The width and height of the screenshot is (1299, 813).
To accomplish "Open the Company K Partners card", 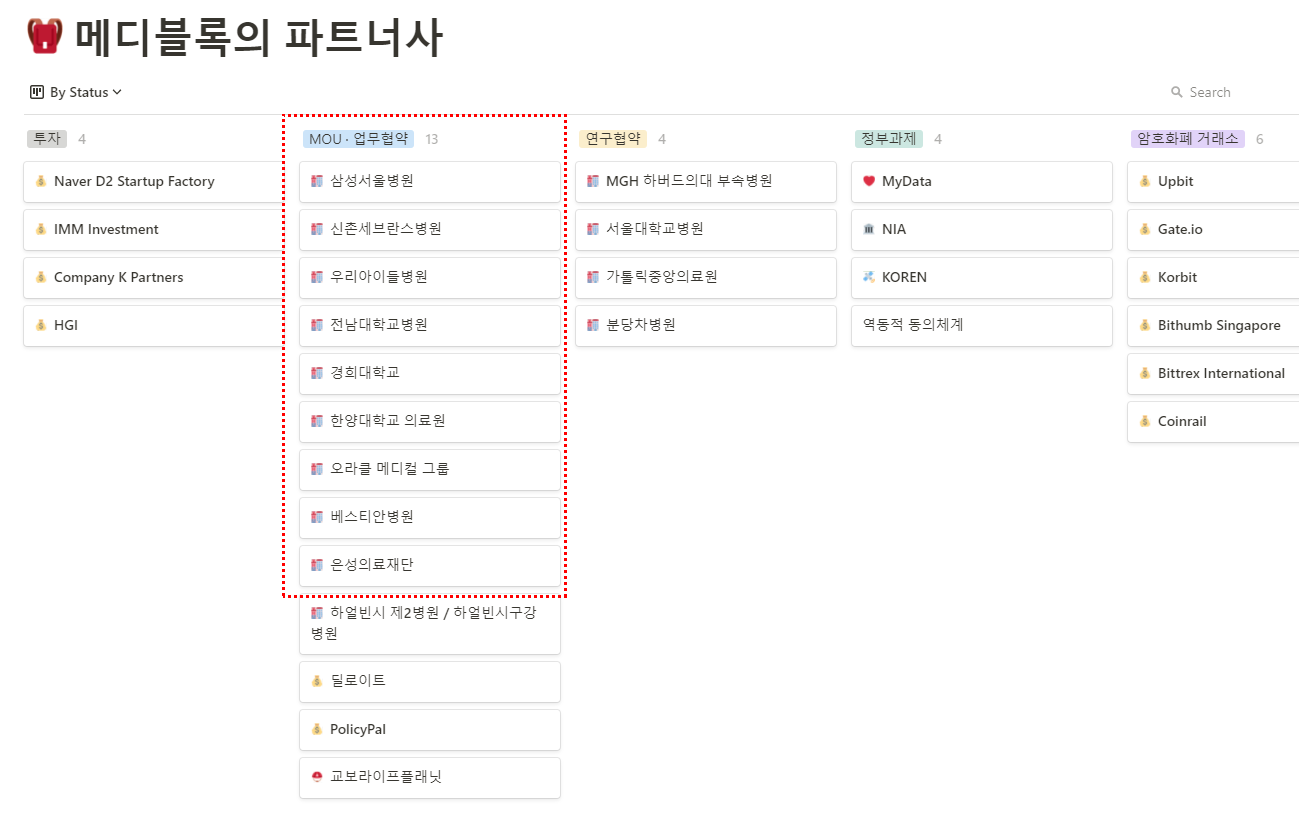I will [154, 278].
